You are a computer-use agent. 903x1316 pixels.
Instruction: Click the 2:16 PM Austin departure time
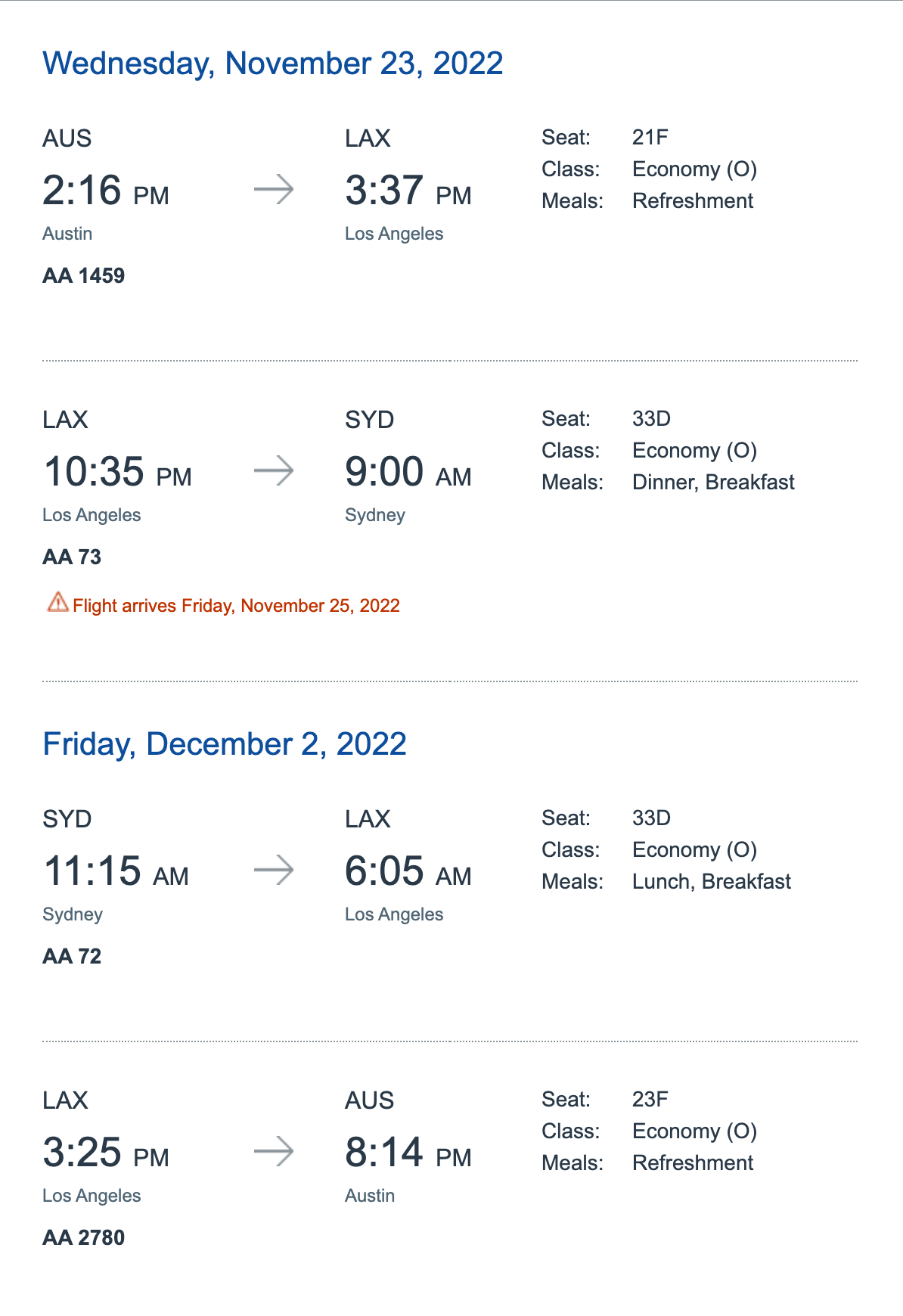click(106, 191)
